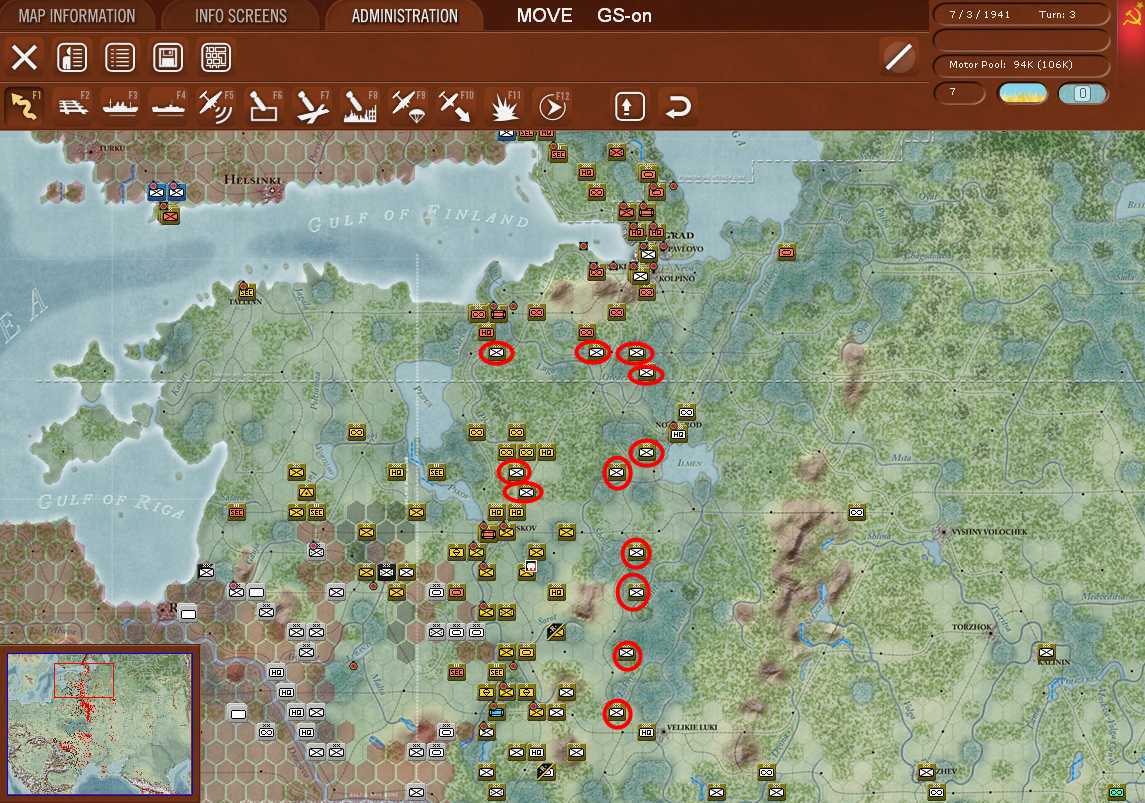Image resolution: width=1145 pixels, height=803 pixels.
Task: Select Naval Transport mode (F3) ship icon
Action: (120, 107)
